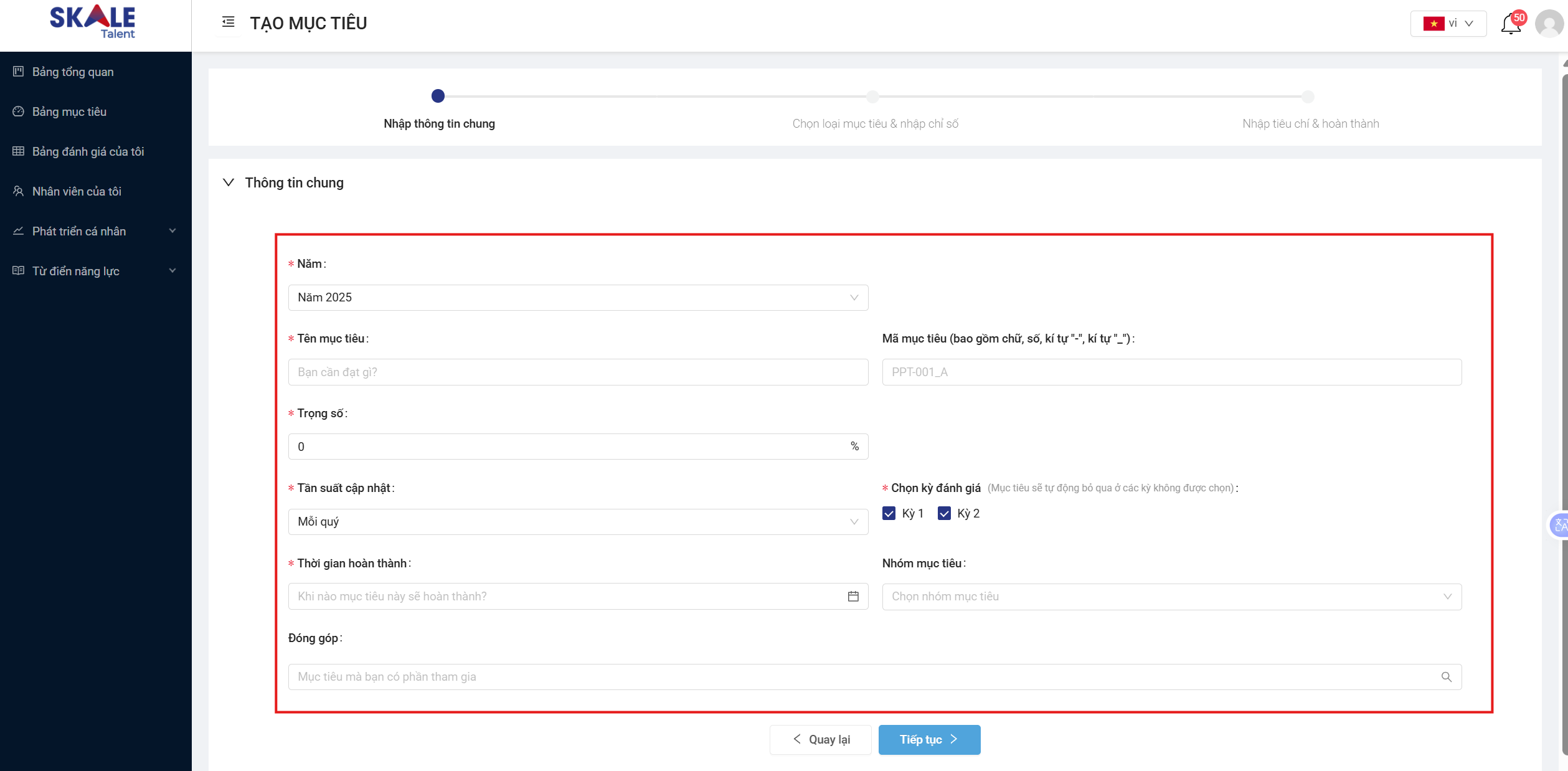Click the Tiếp tục button
The height and width of the screenshot is (771, 1568).
point(928,740)
